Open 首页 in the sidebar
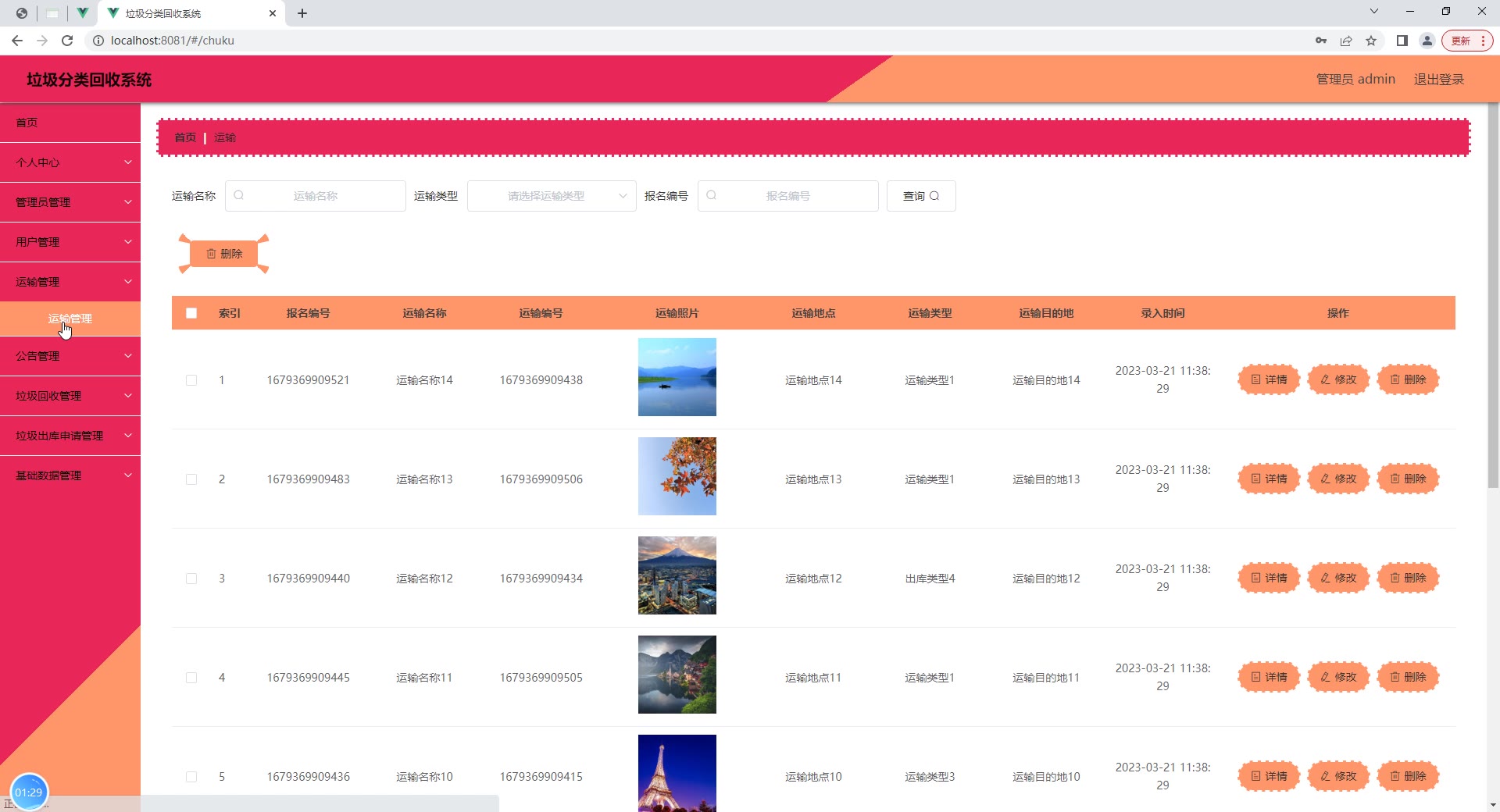1500x812 pixels. point(70,123)
